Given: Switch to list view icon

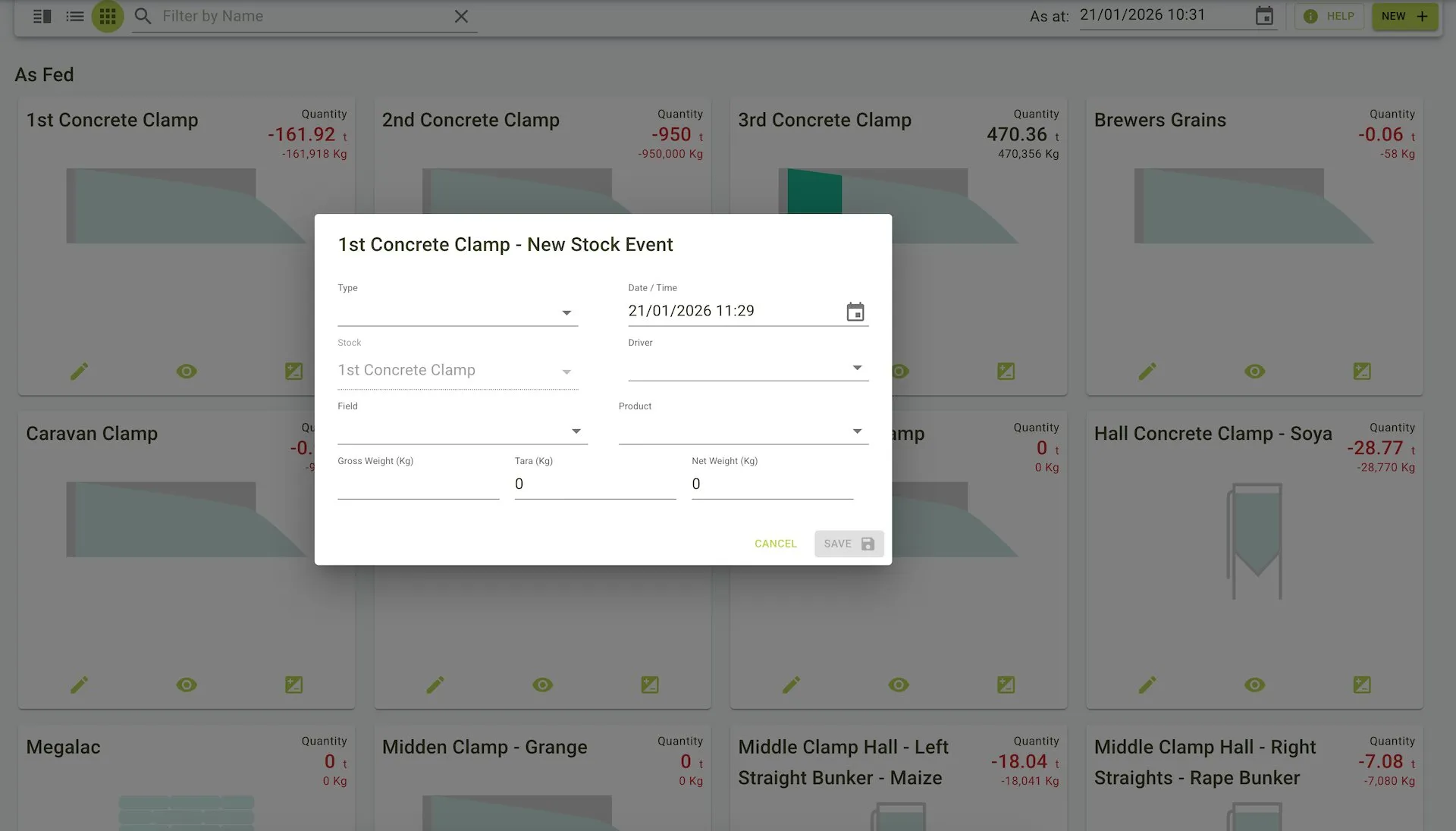Looking at the screenshot, I should [x=75, y=16].
